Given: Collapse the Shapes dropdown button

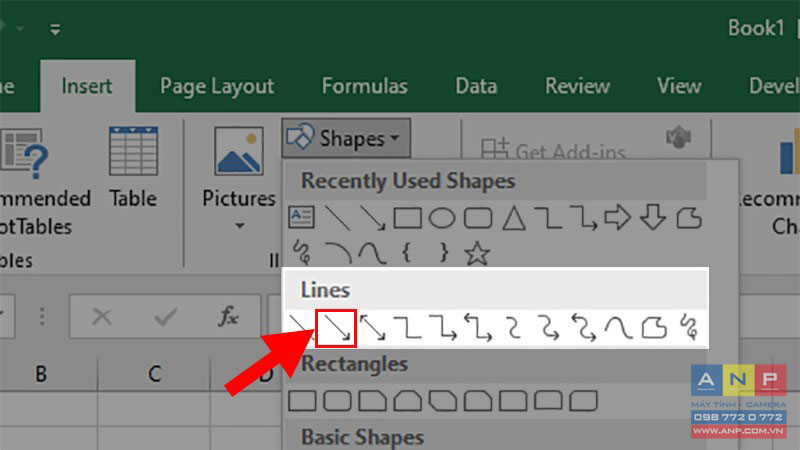Looking at the screenshot, I should (346, 138).
